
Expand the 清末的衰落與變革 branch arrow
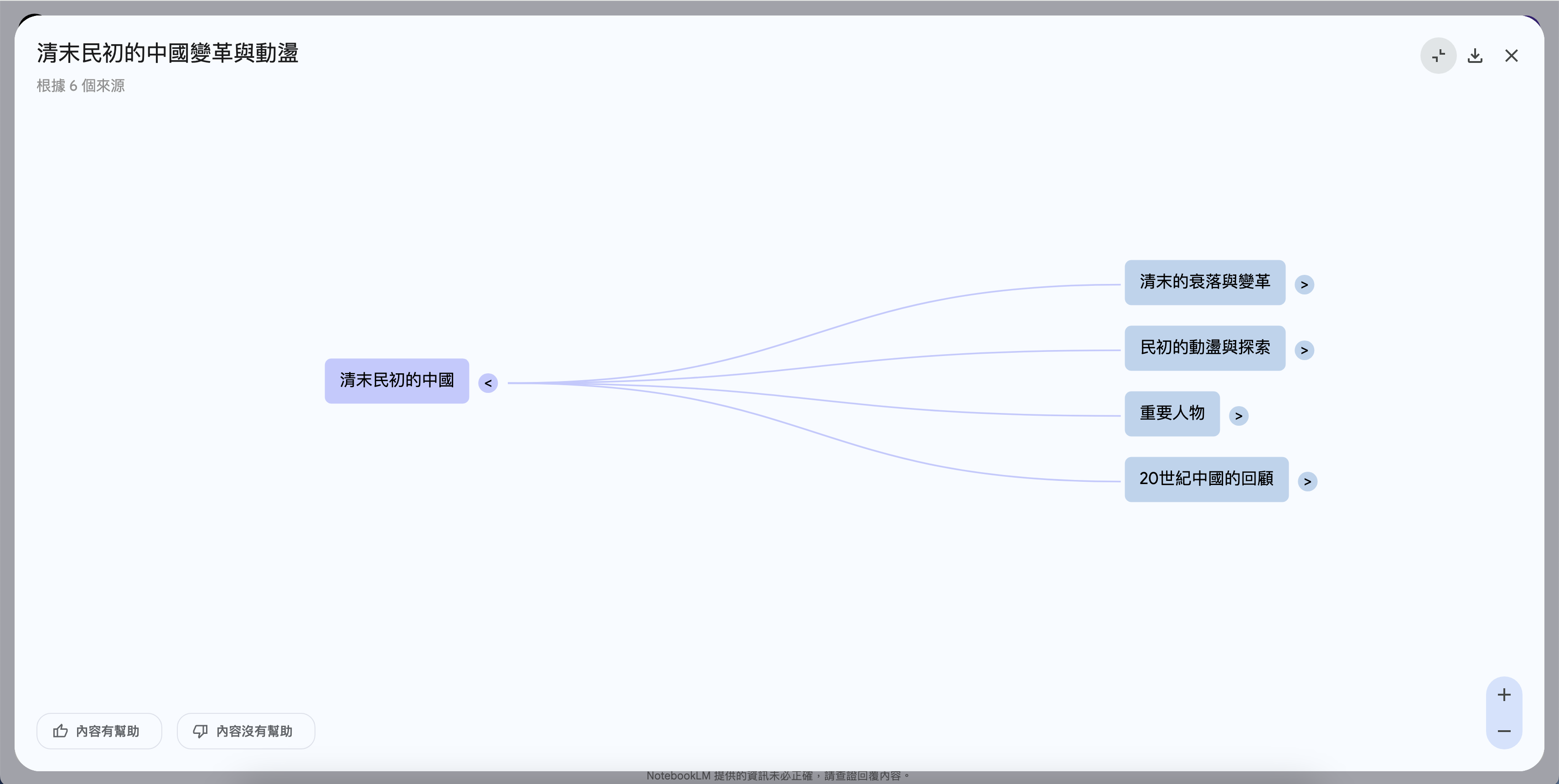pyautogui.click(x=1304, y=284)
